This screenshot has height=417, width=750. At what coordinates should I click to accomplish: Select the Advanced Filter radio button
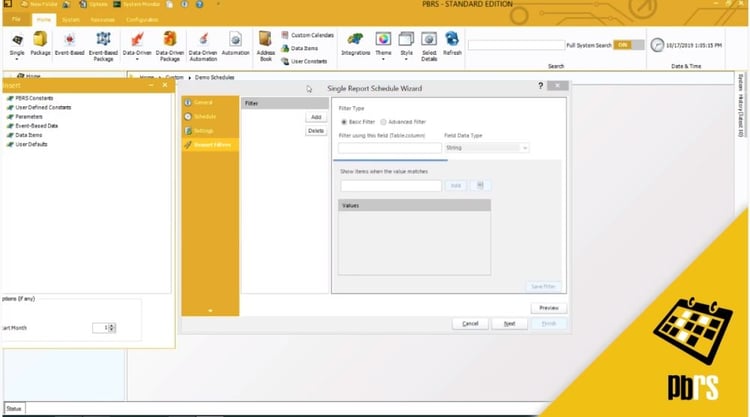[383, 122]
